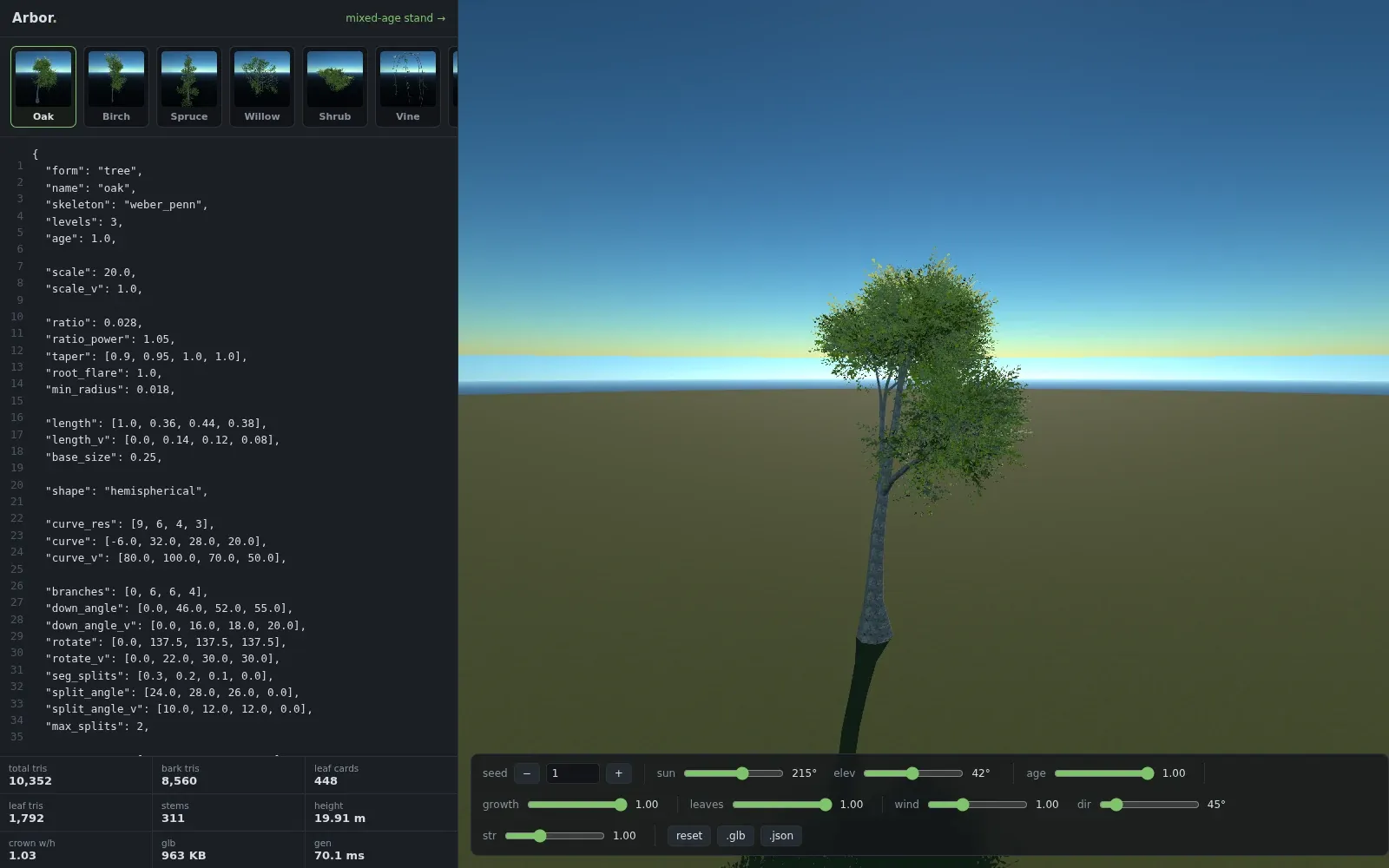Screen dimensions: 1389x868
Task: Export model with the .glb button
Action: pos(736,836)
